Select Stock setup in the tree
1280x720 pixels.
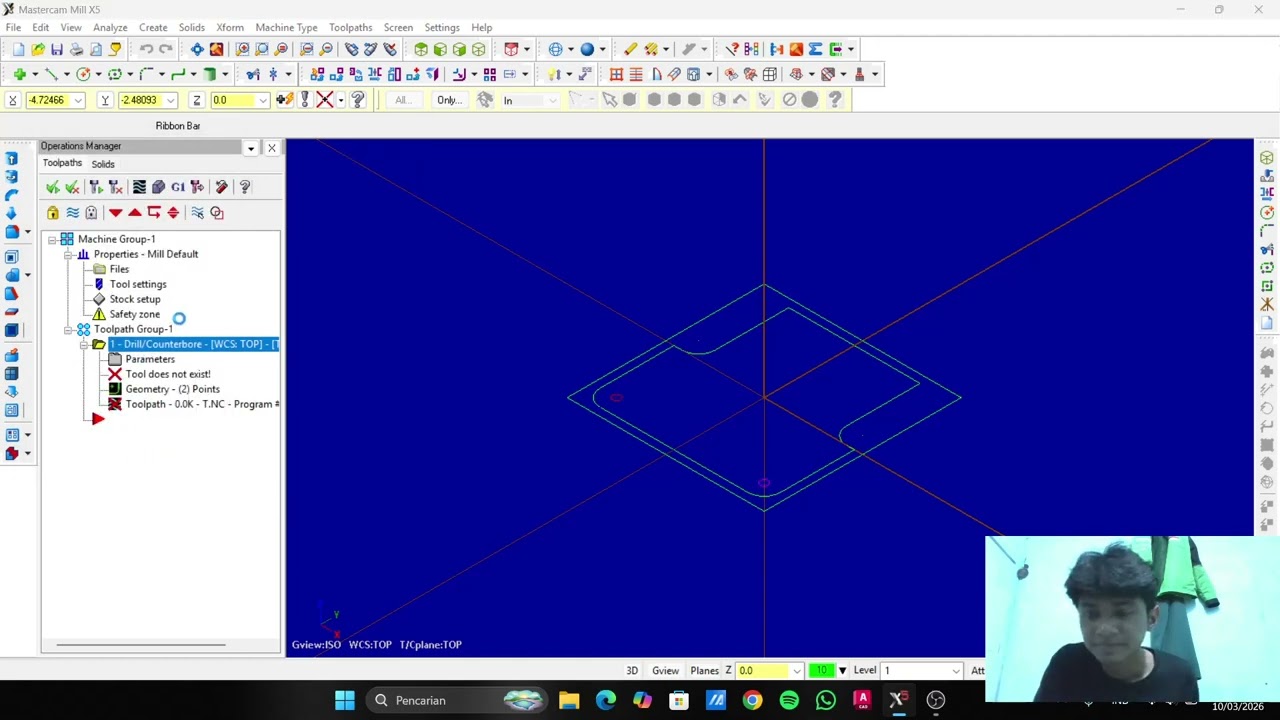(x=135, y=299)
